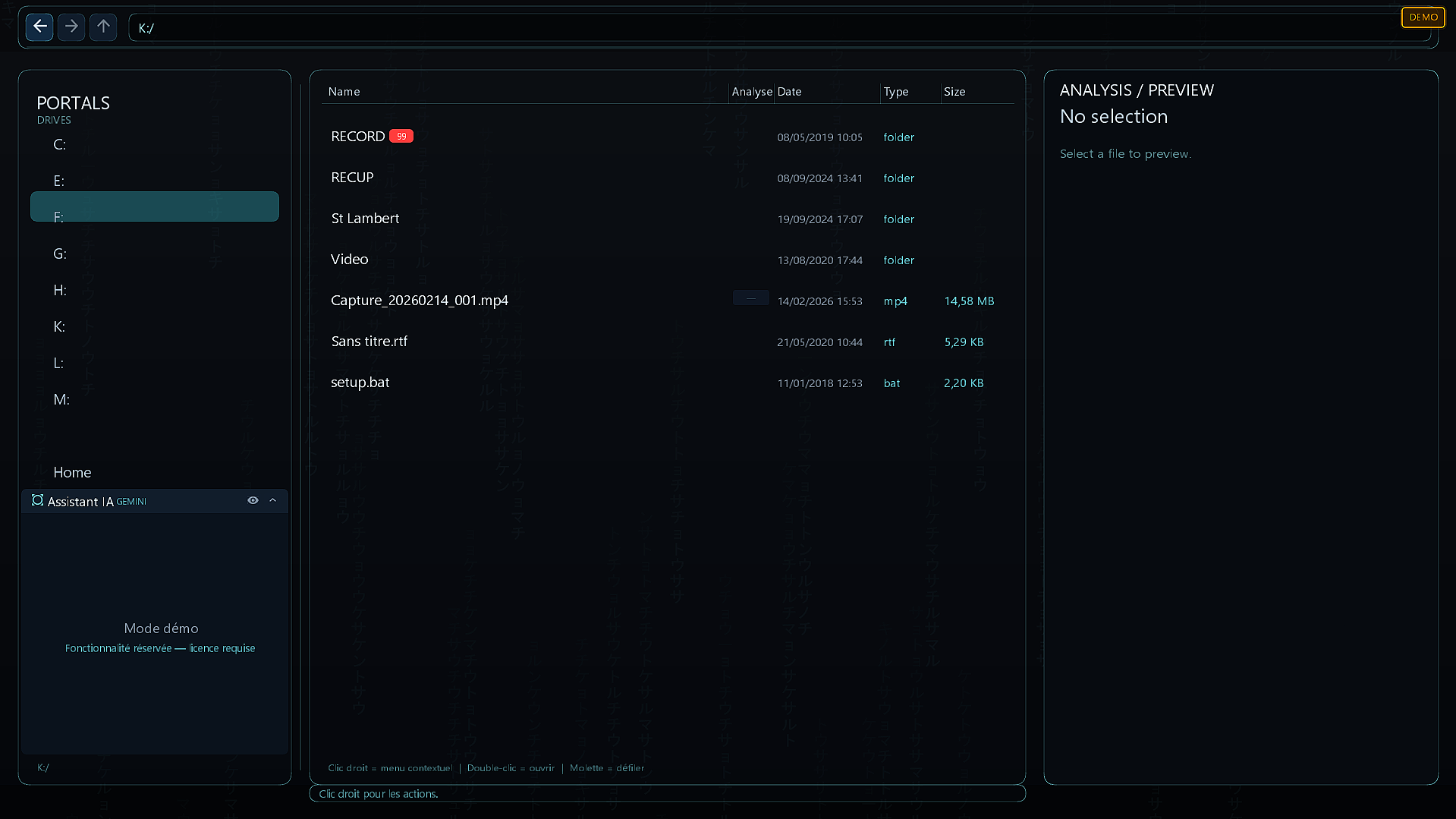
Task: Select the St Lambert folder
Action: pyautogui.click(x=365, y=219)
